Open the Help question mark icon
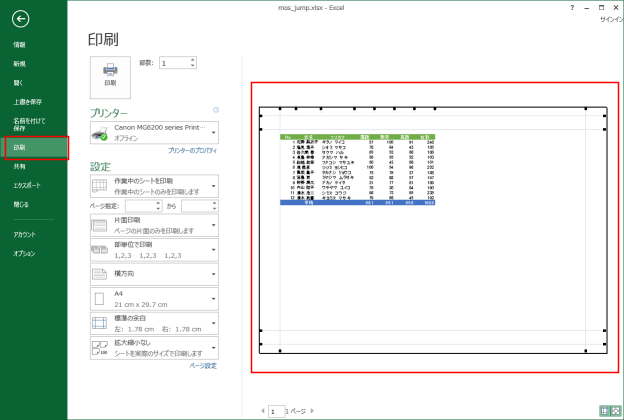Image resolution: width=624 pixels, height=420 pixels. [572, 8]
